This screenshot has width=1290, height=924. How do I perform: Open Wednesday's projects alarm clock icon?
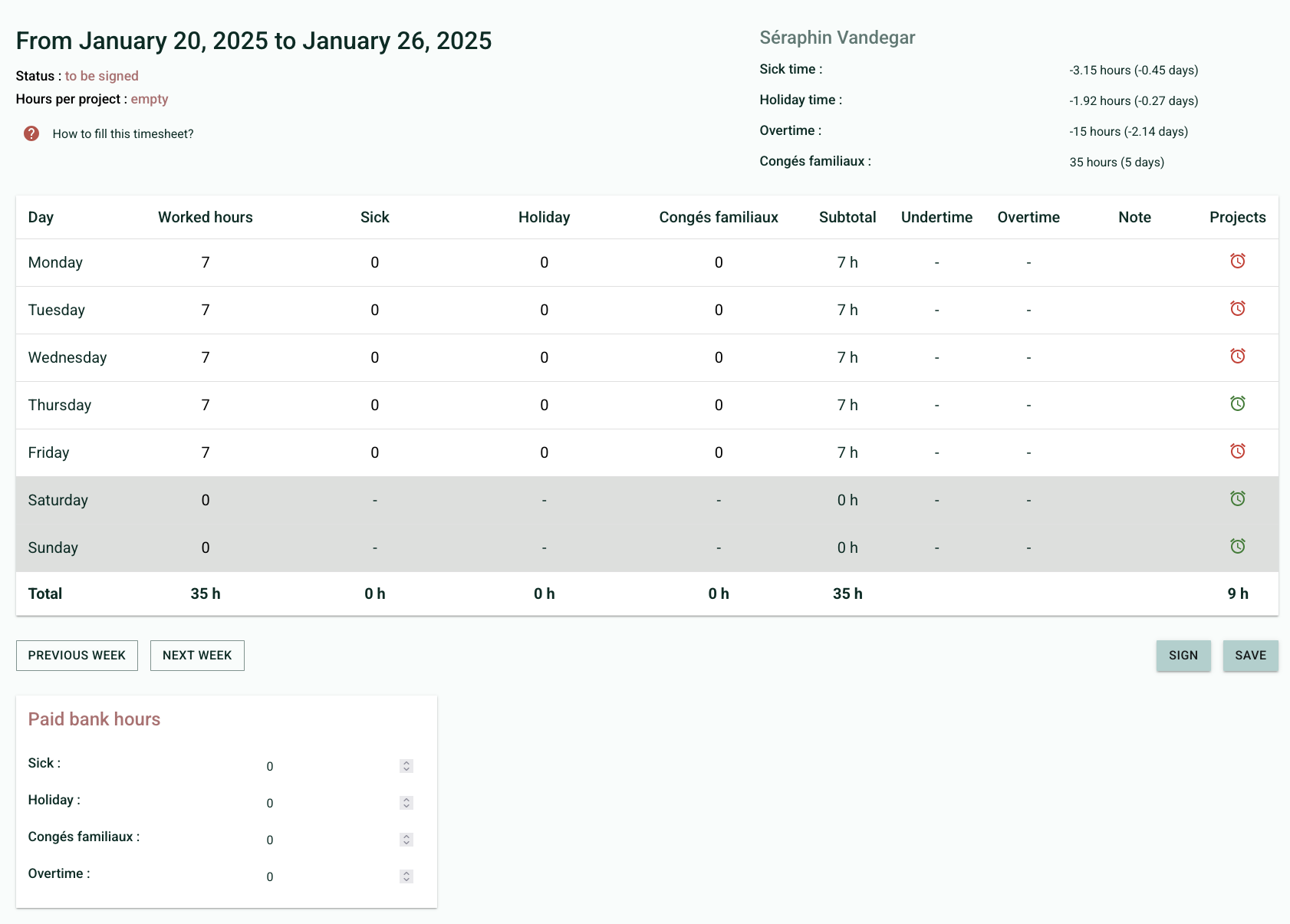click(x=1237, y=356)
